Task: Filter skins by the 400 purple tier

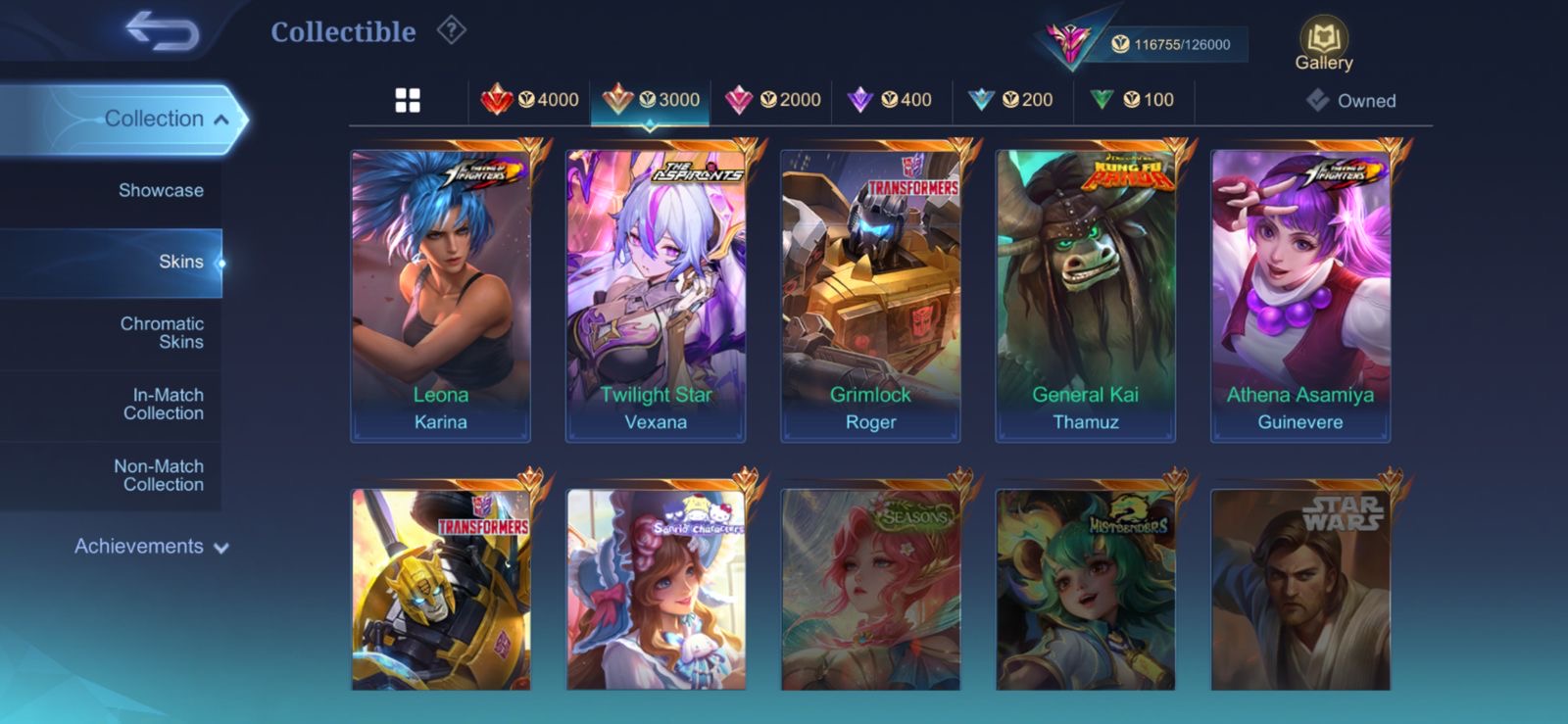Action: [890, 100]
